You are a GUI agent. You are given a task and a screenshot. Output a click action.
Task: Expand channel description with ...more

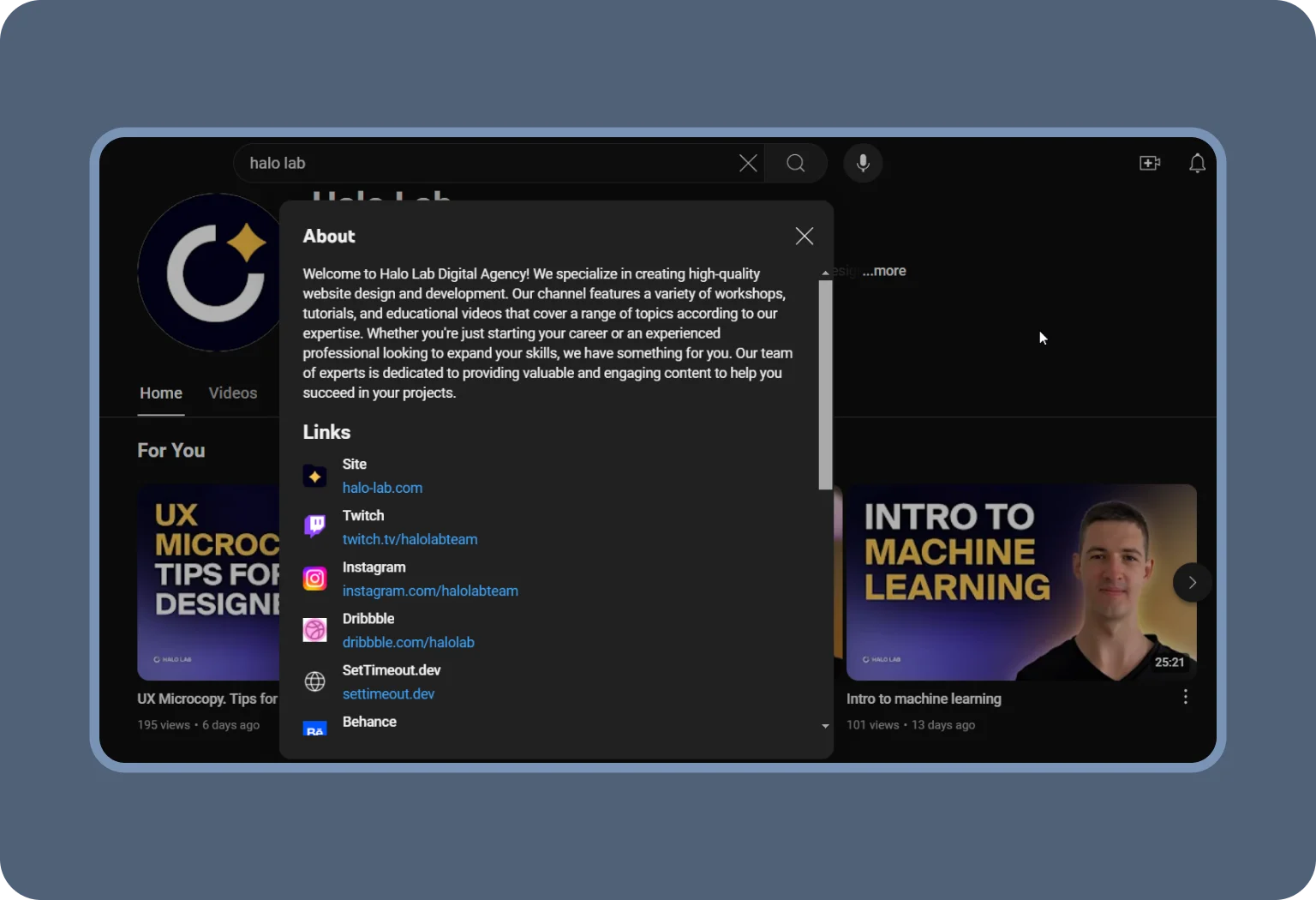tap(884, 271)
